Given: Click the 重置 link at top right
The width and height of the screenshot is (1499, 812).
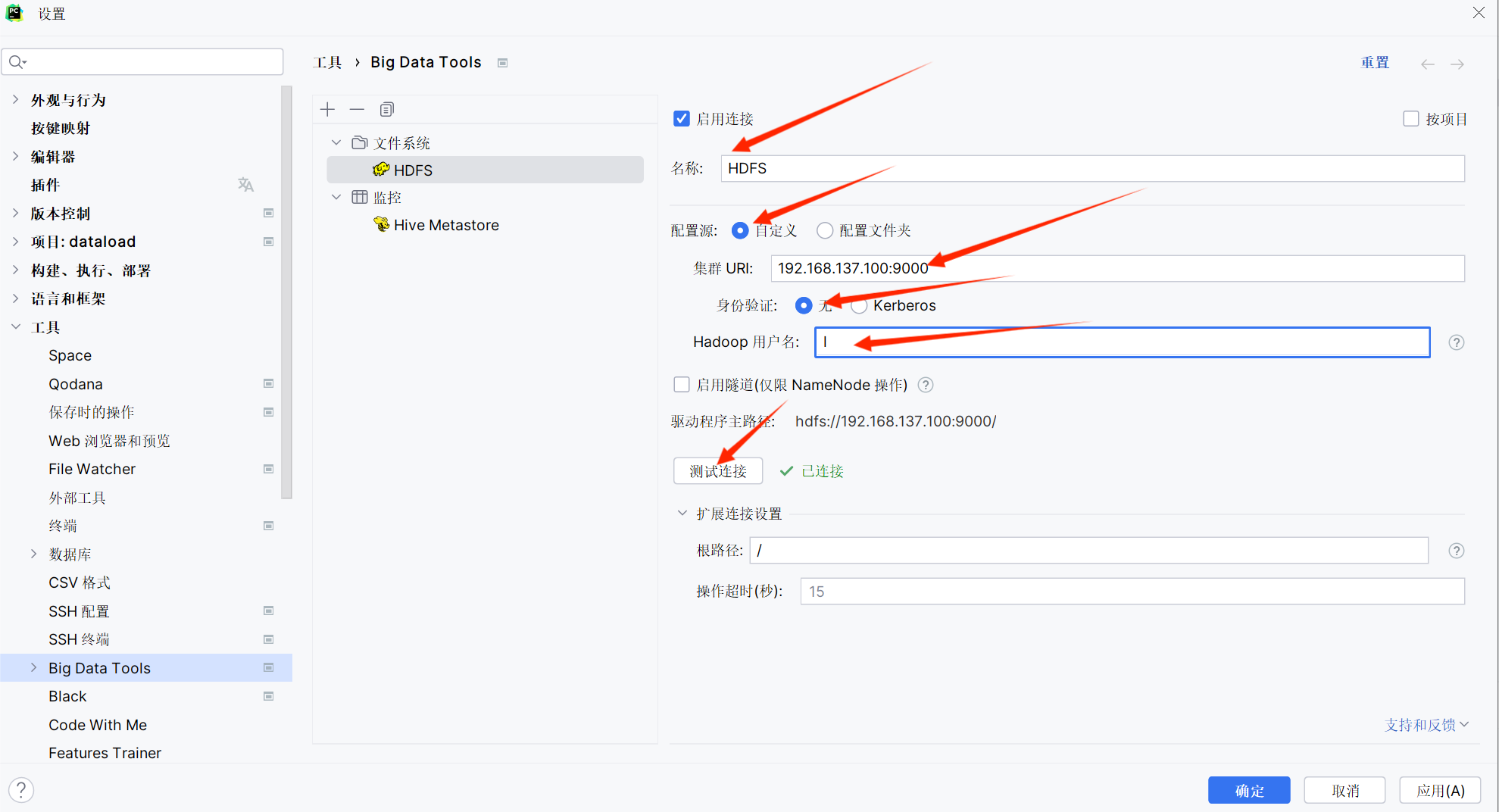Looking at the screenshot, I should tap(1375, 62).
